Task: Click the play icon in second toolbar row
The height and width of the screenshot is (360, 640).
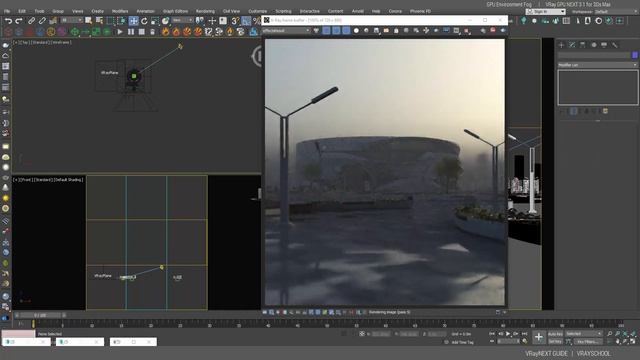Action: coord(120,31)
